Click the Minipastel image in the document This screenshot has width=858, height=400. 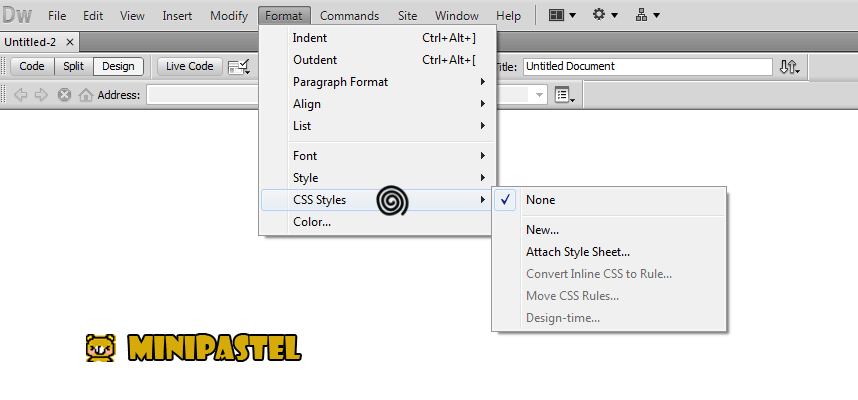[x=194, y=348]
